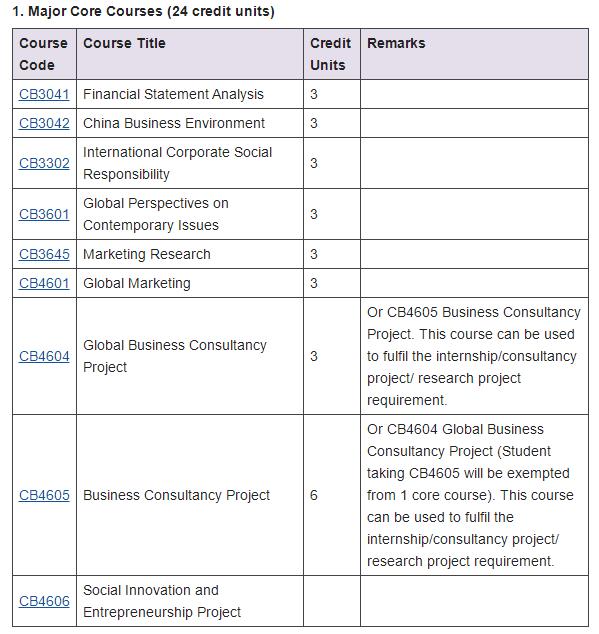Click the remarks text for CB4604
The image size is (599, 634).
click(474, 356)
